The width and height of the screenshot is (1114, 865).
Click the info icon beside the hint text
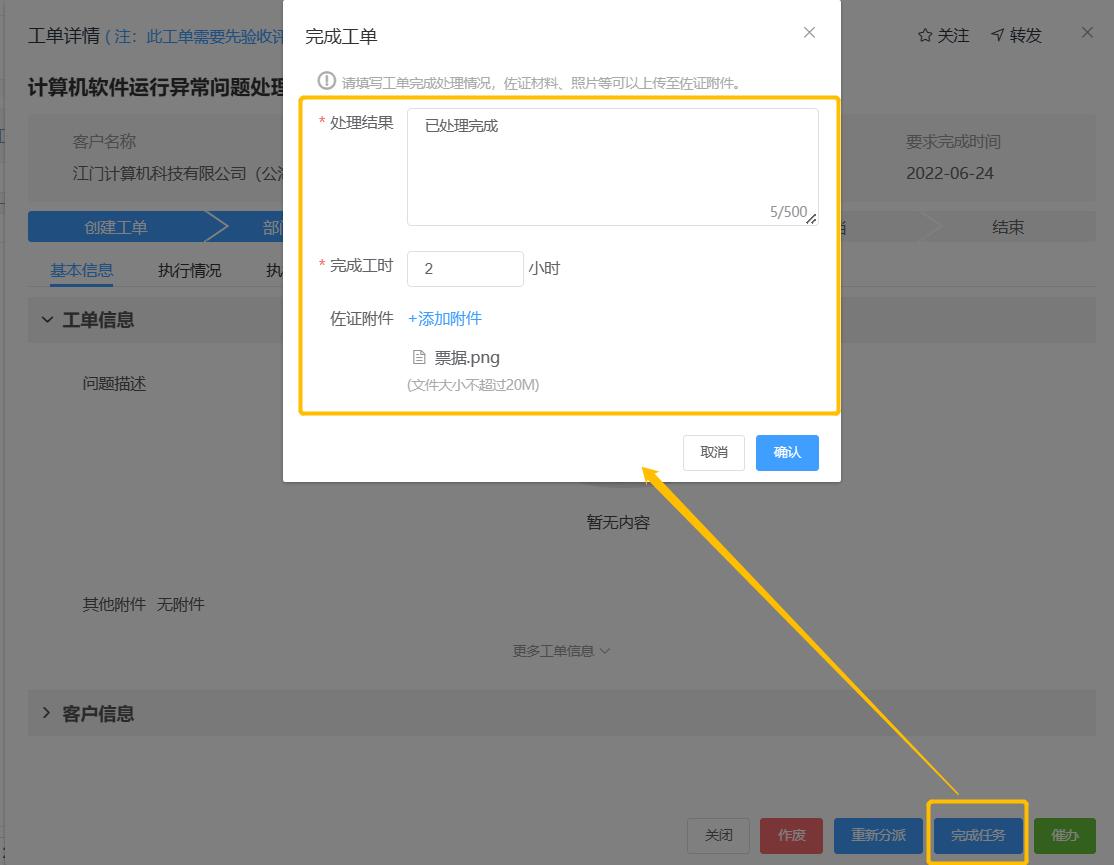326,81
